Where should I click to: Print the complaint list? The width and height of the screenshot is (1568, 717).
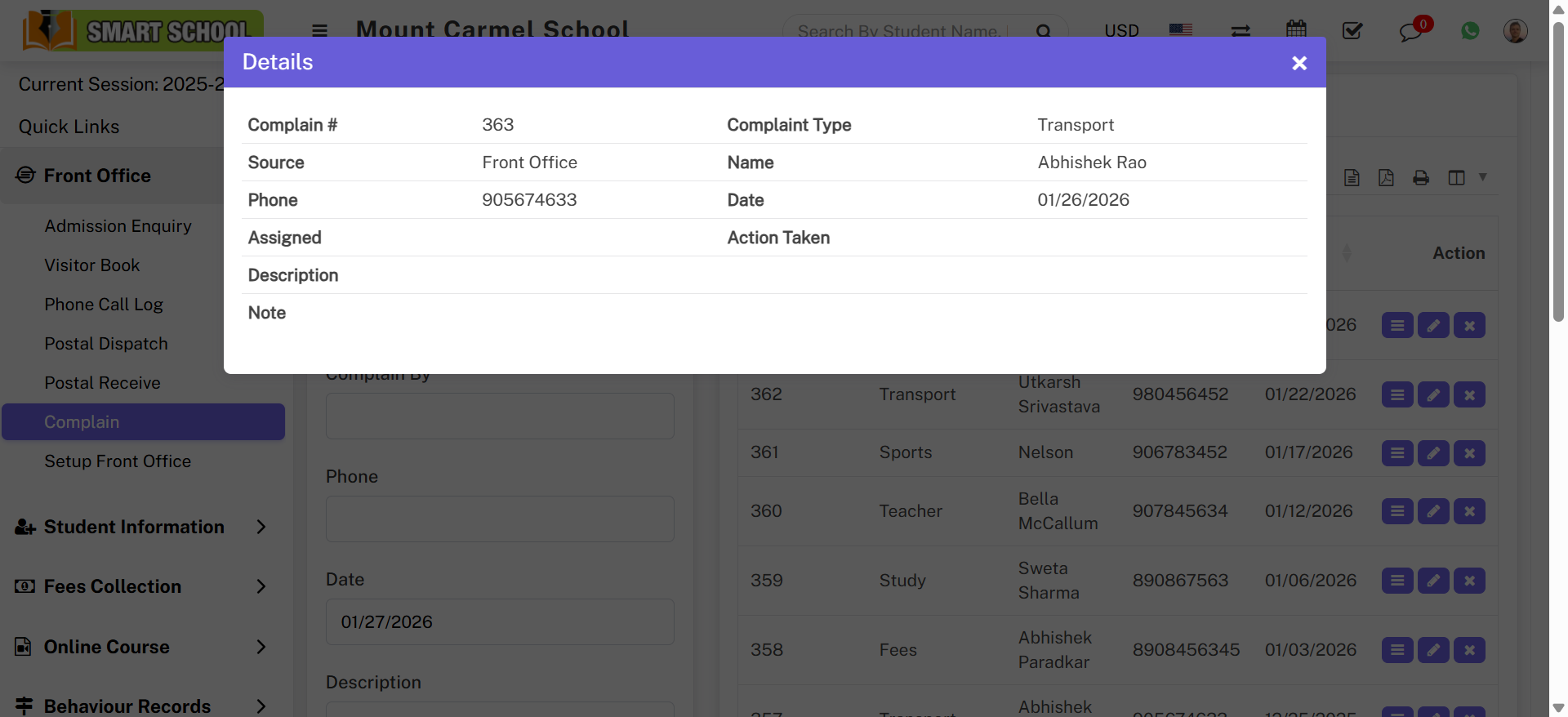tap(1421, 178)
